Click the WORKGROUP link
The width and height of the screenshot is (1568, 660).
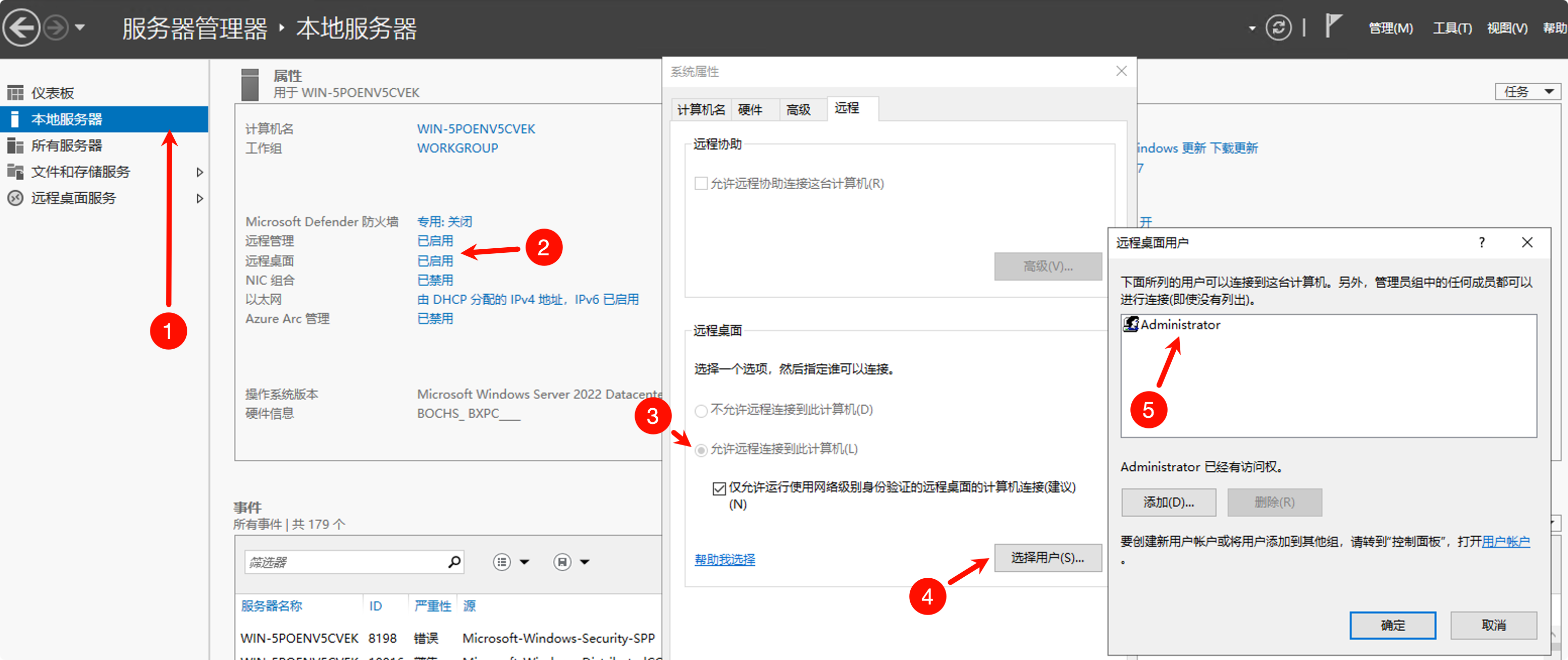[x=457, y=148]
